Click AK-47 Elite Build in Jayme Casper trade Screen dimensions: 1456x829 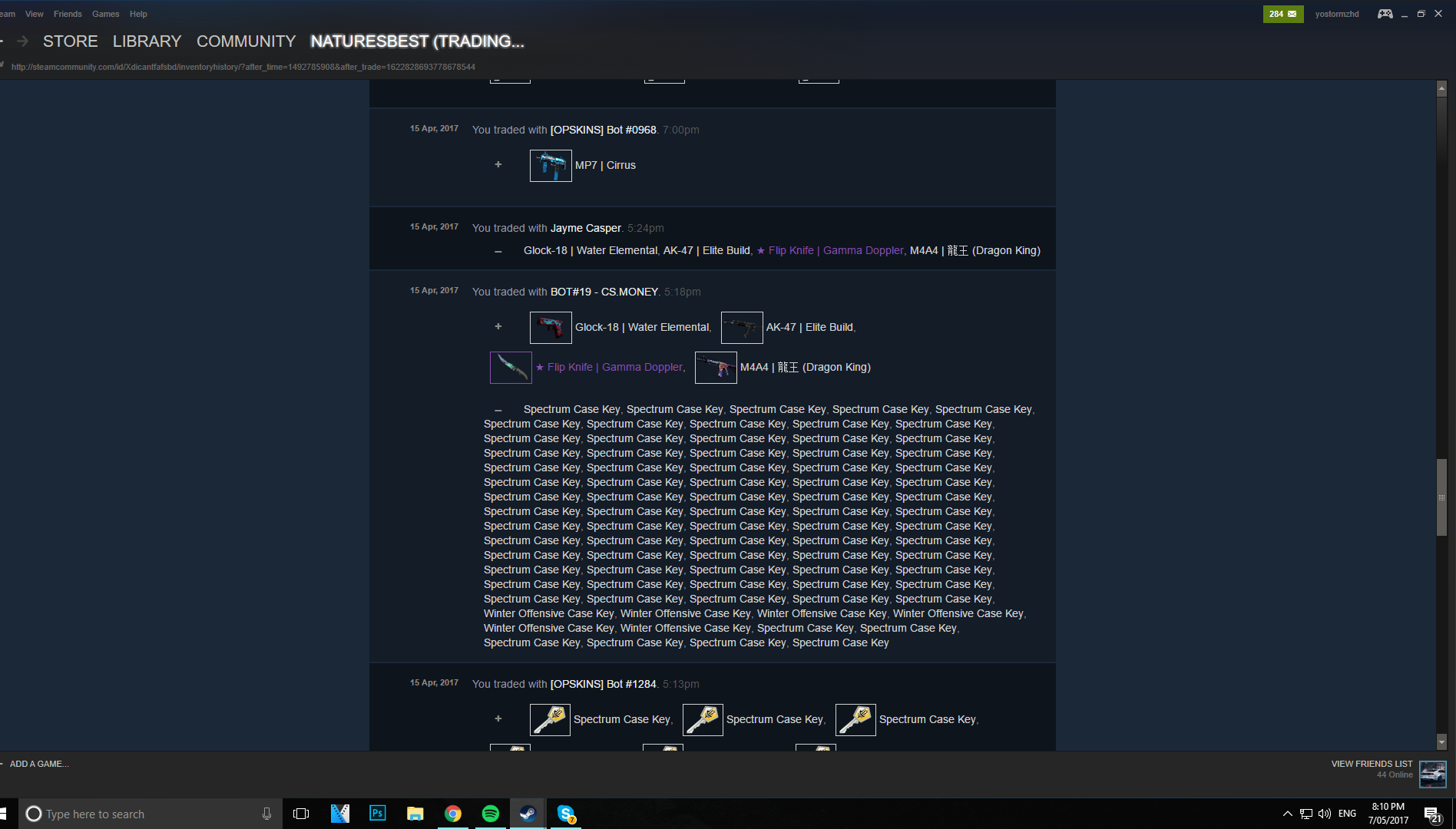click(706, 250)
